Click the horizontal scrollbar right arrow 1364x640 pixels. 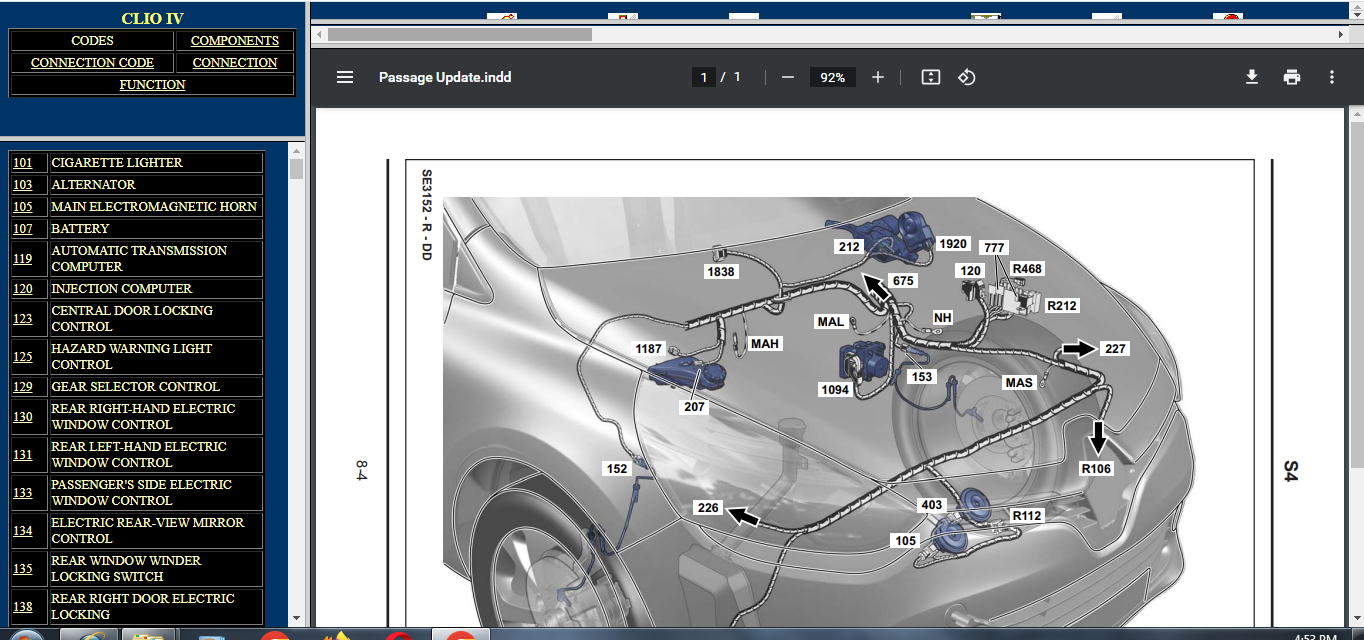click(x=1340, y=34)
